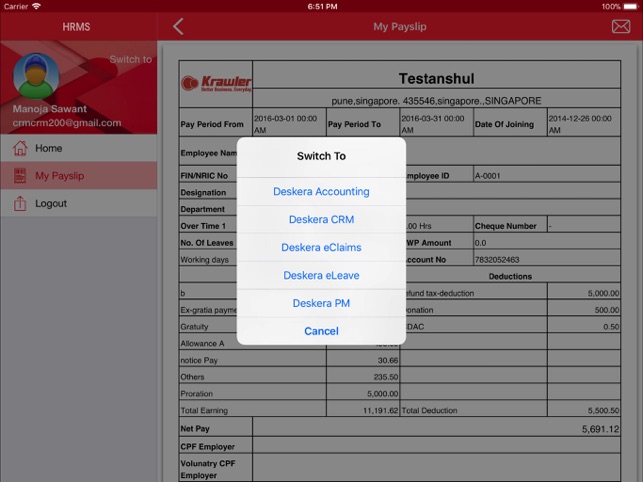
Task: Tap the 2016-03-31 00:00 AM value
Action: (x=433, y=124)
